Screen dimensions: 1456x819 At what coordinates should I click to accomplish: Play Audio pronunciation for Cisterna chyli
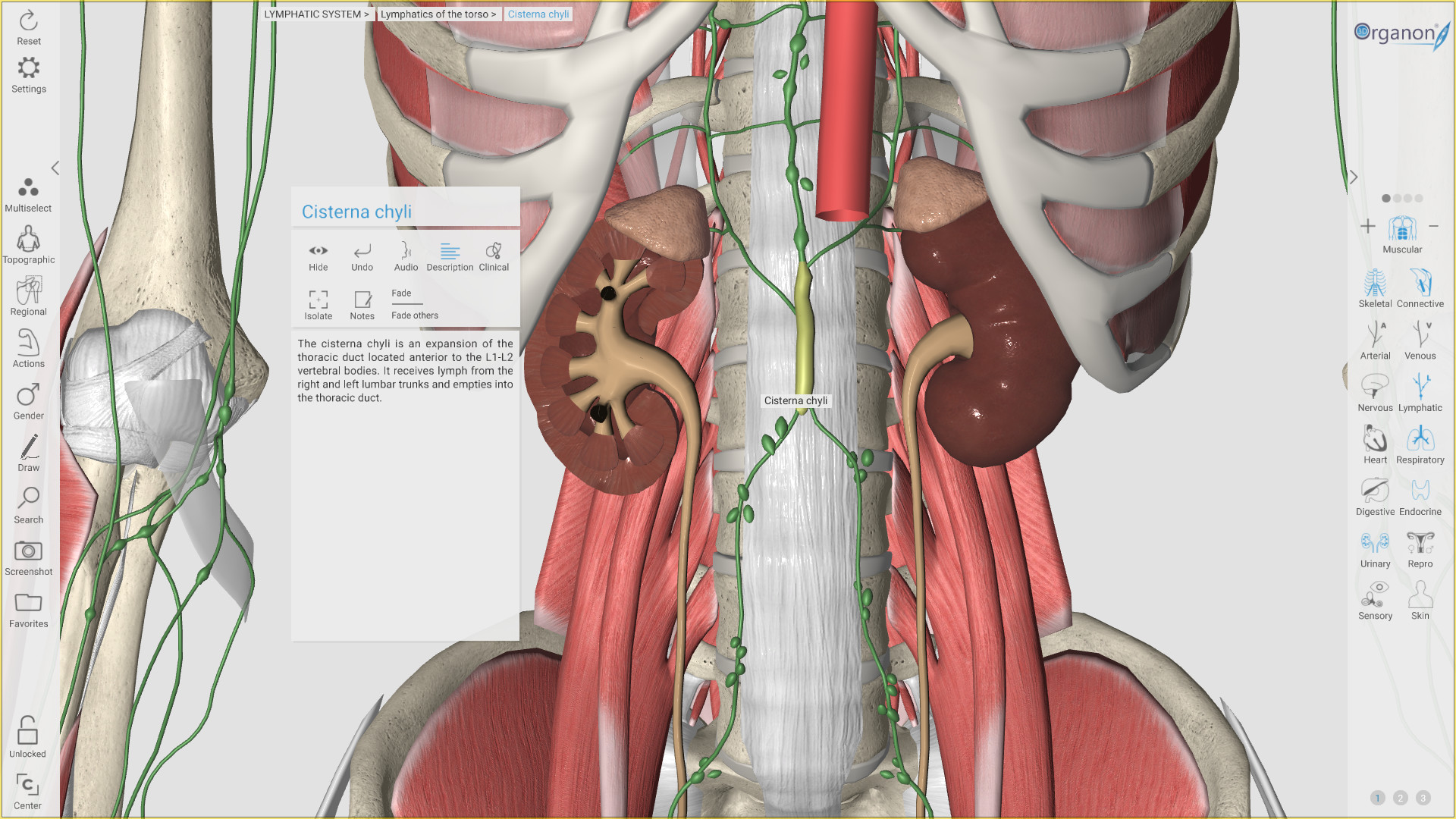[x=406, y=256]
